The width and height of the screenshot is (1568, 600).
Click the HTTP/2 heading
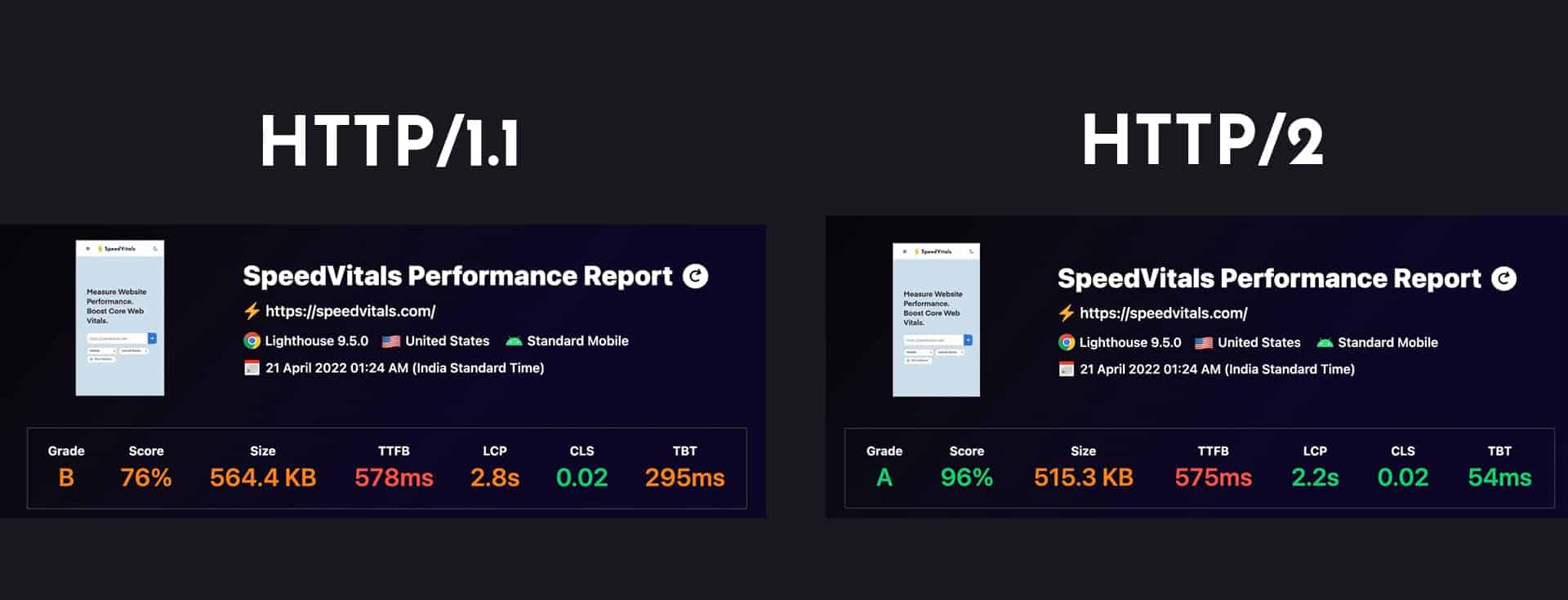click(1202, 139)
